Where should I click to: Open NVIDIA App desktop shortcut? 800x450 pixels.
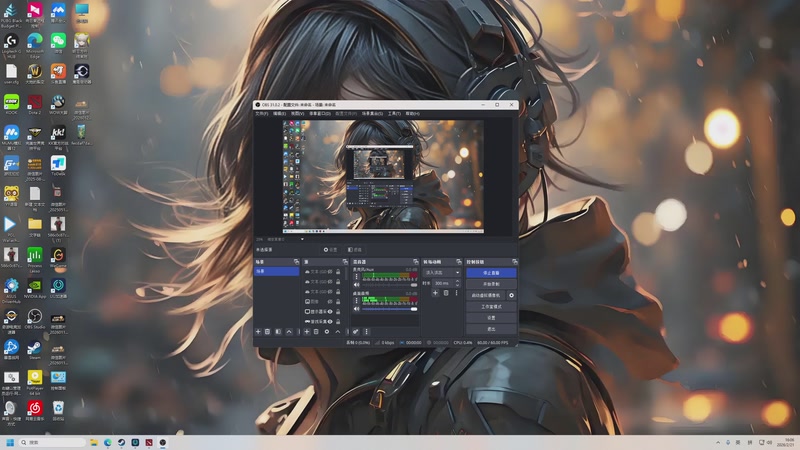pyautogui.click(x=35, y=289)
